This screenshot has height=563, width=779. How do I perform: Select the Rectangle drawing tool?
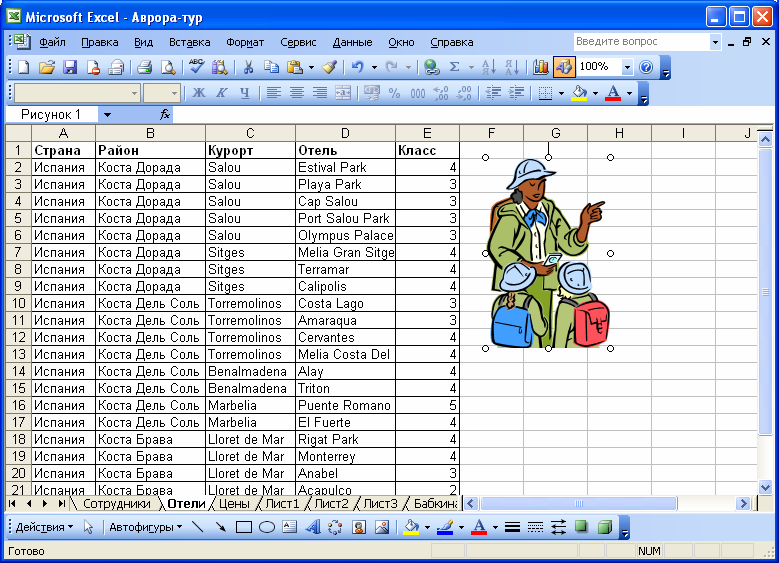243,527
